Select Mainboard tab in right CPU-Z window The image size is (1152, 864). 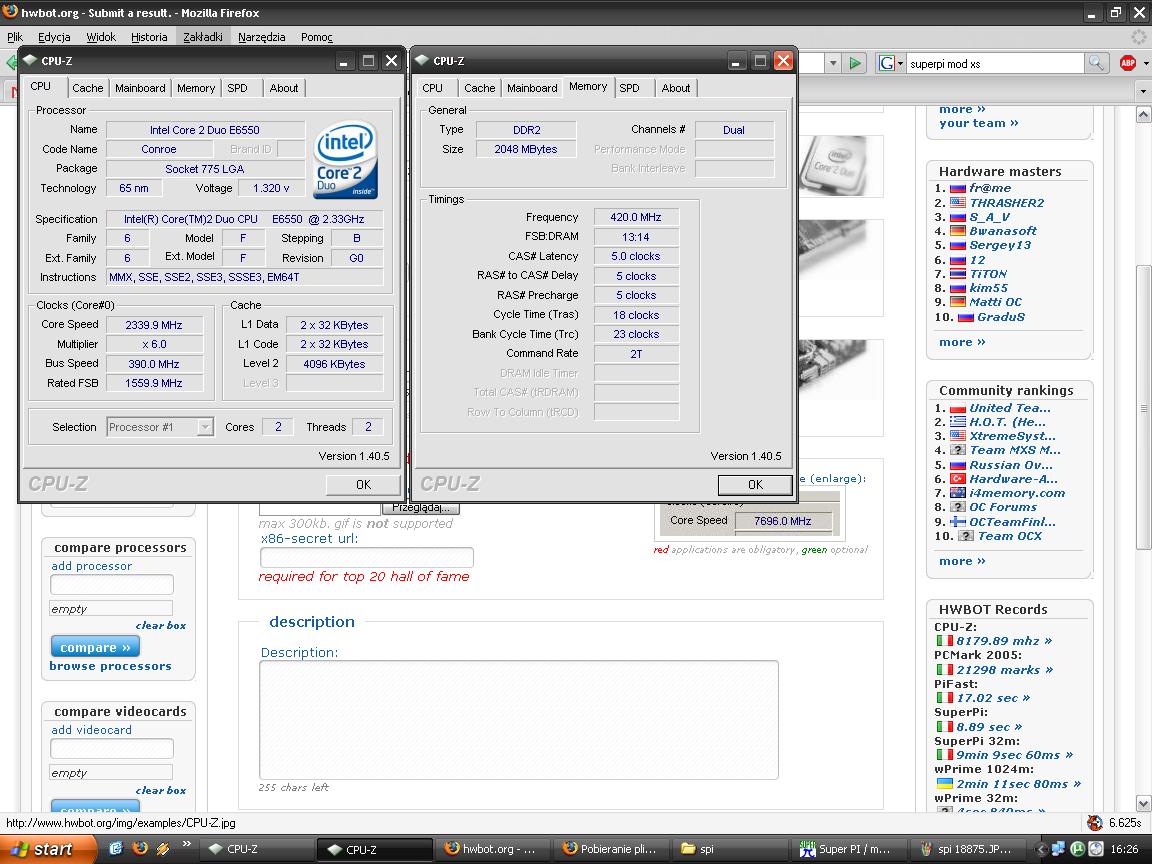coord(532,88)
